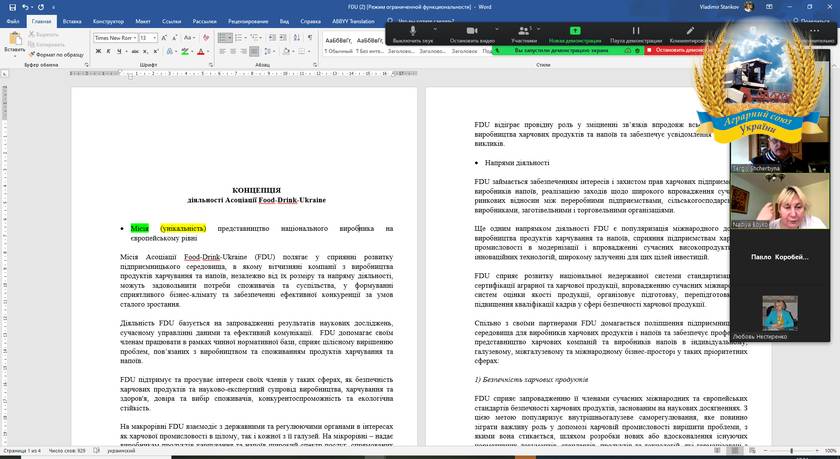Viewport: 840px width, 459px height.
Task: Select red font color button
Action: pyautogui.click(x=201, y=51)
